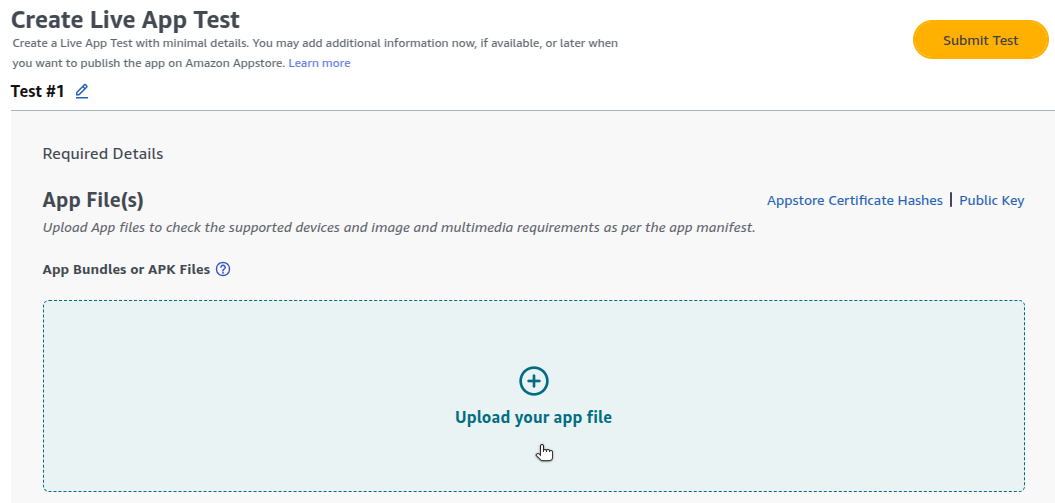Open help icon next to App Bundles label
This screenshot has height=503, width=1055.
pos(223,269)
